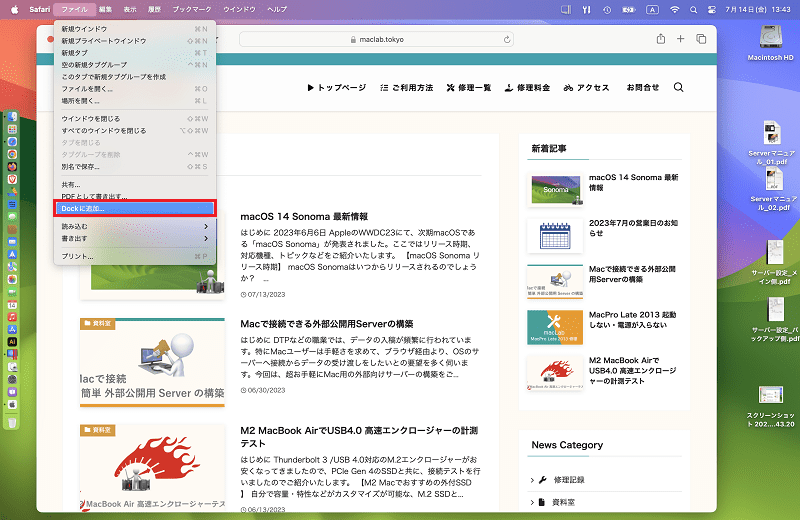Open Safari's share button
Image resolution: width=800 pixels, height=520 pixels.
[661, 39]
